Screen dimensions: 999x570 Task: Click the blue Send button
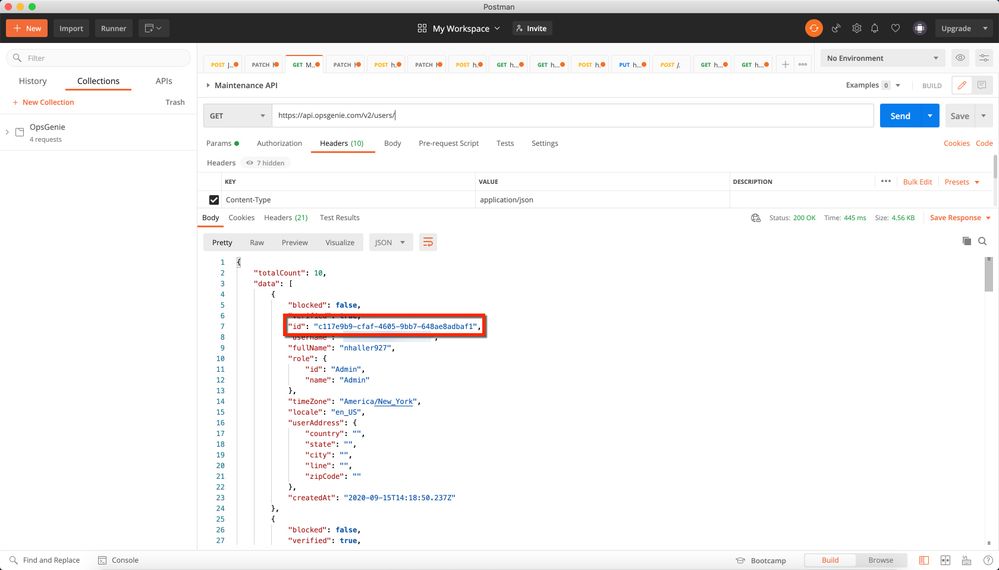[900, 116]
